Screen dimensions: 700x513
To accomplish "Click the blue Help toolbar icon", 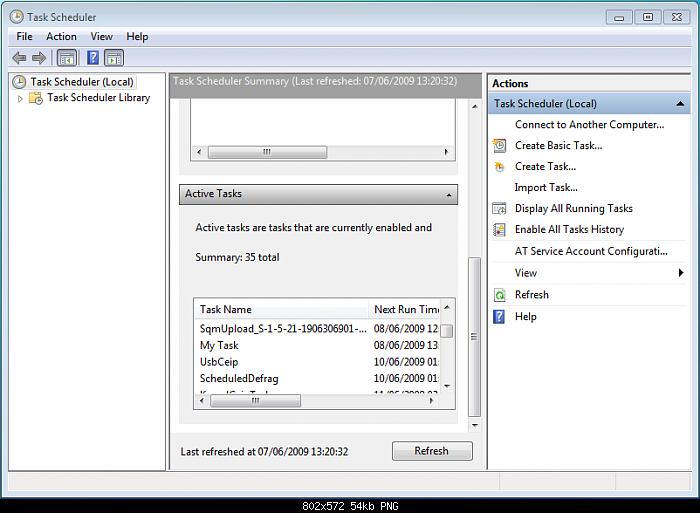I will tap(93, 58).
